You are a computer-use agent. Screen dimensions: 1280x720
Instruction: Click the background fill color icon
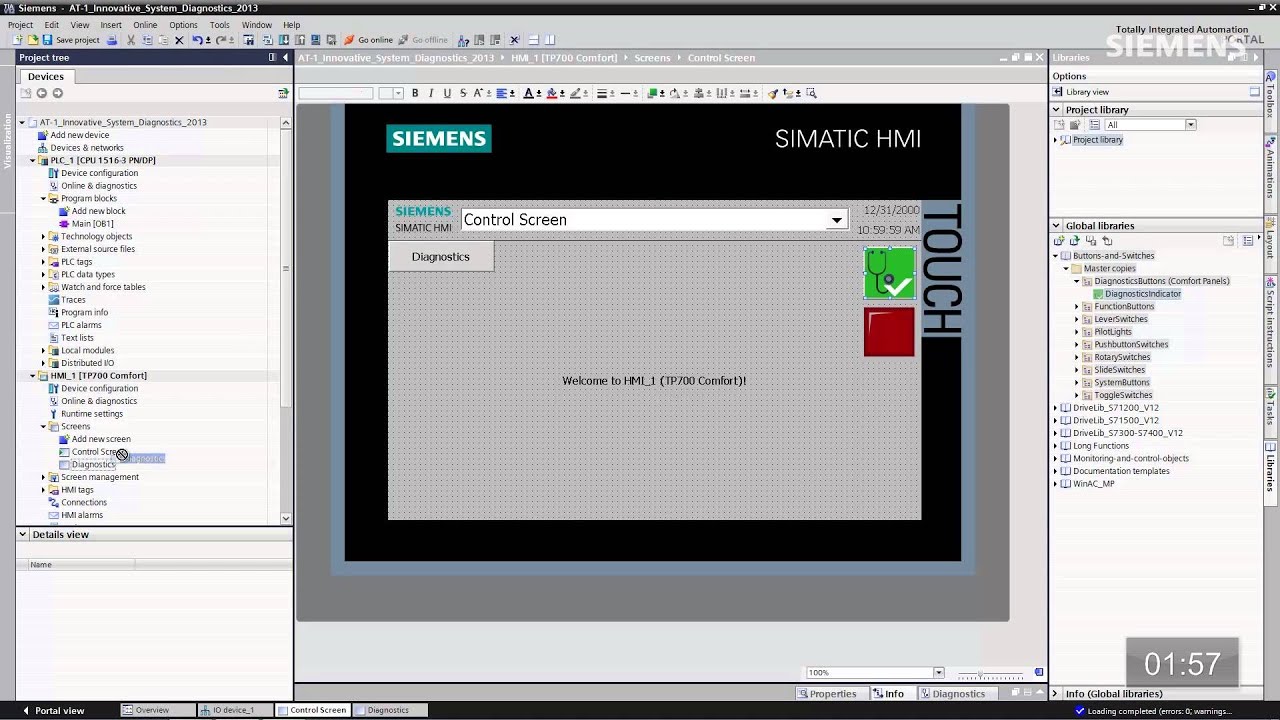[551, 93]
